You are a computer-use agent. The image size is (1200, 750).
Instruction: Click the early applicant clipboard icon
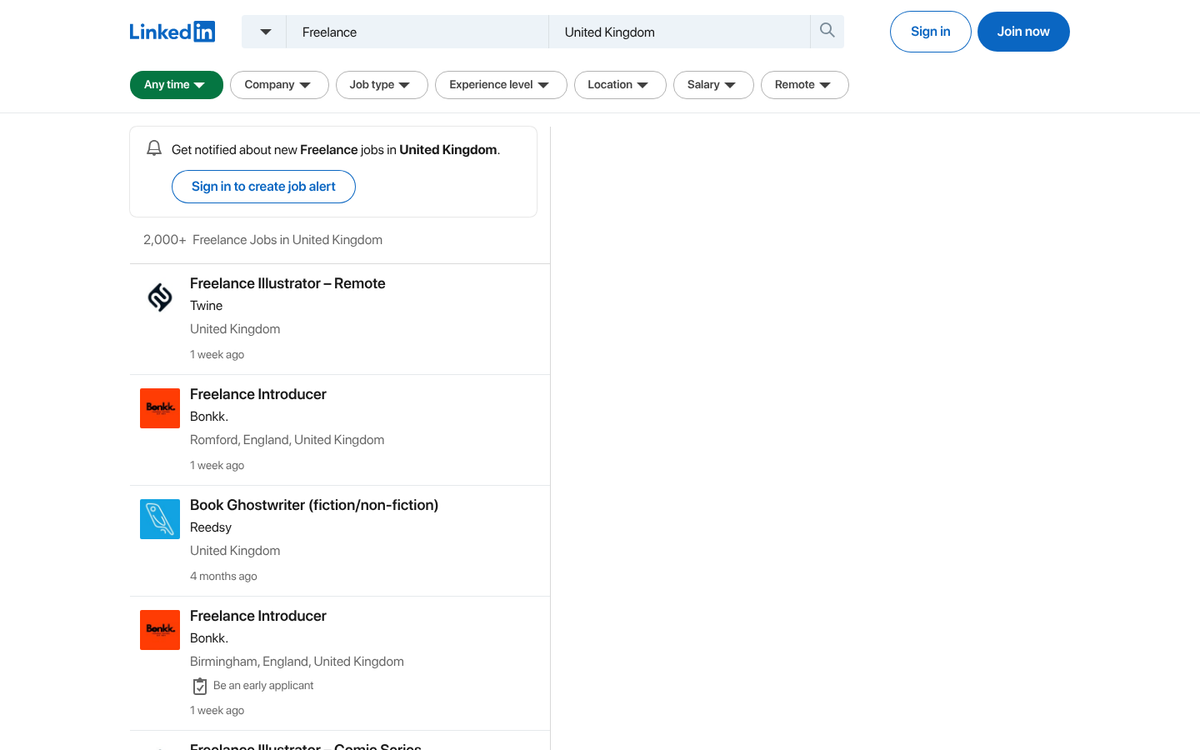pos(200,685)
